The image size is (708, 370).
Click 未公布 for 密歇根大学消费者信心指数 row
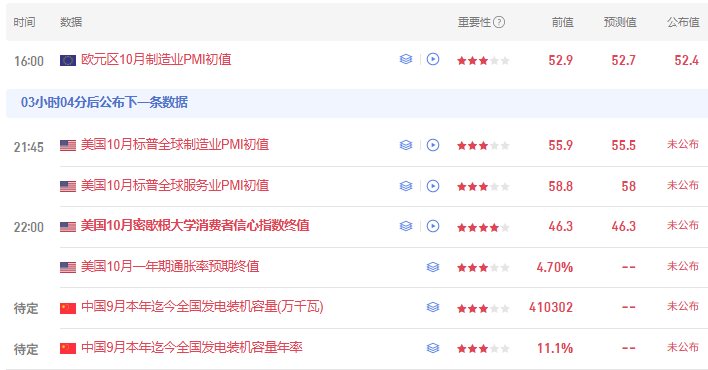683,225
